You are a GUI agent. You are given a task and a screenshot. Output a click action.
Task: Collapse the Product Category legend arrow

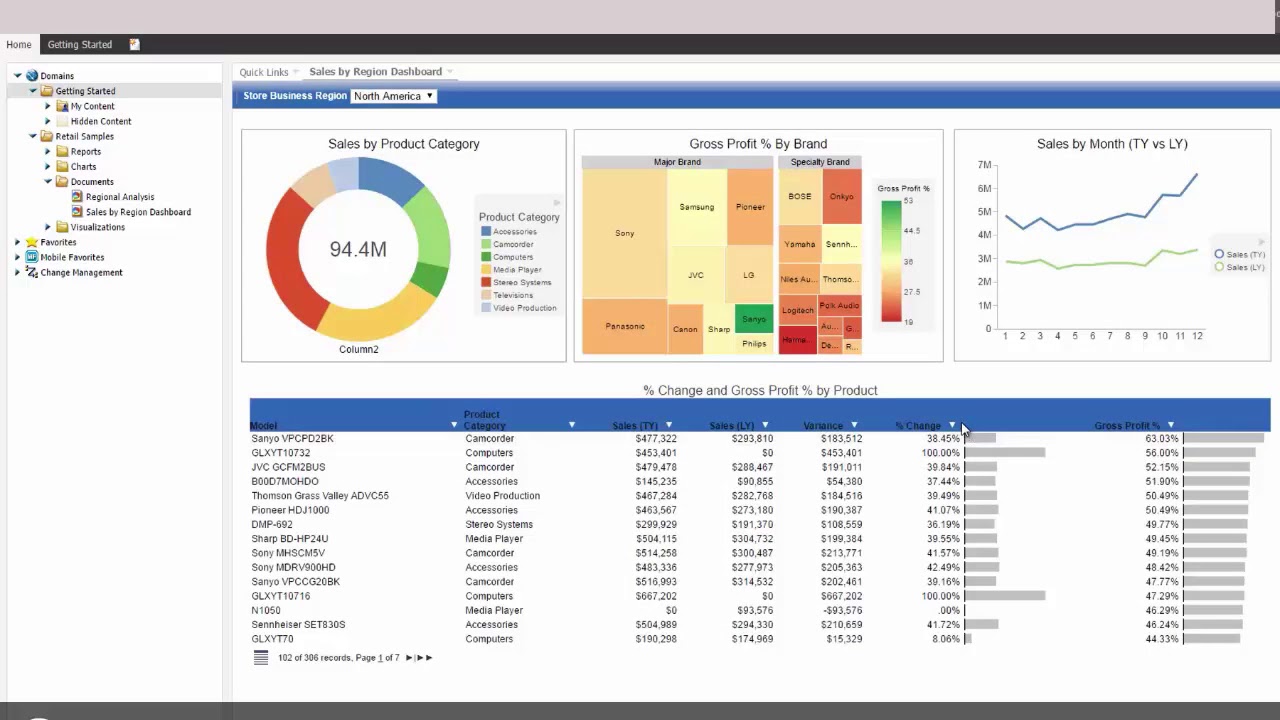(557, 203)
